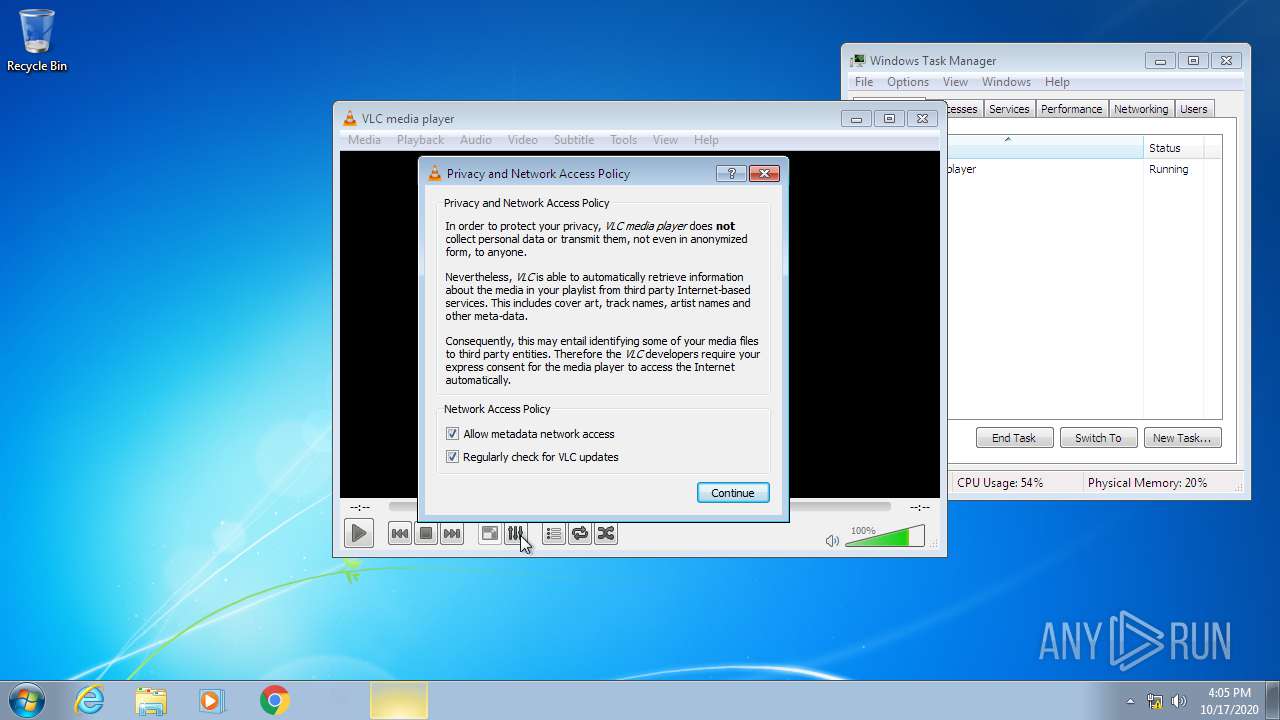The image size is (1280, 720).
Task: Close the Privacy and Network Access Policy dialog
Action: coord(764,173)
